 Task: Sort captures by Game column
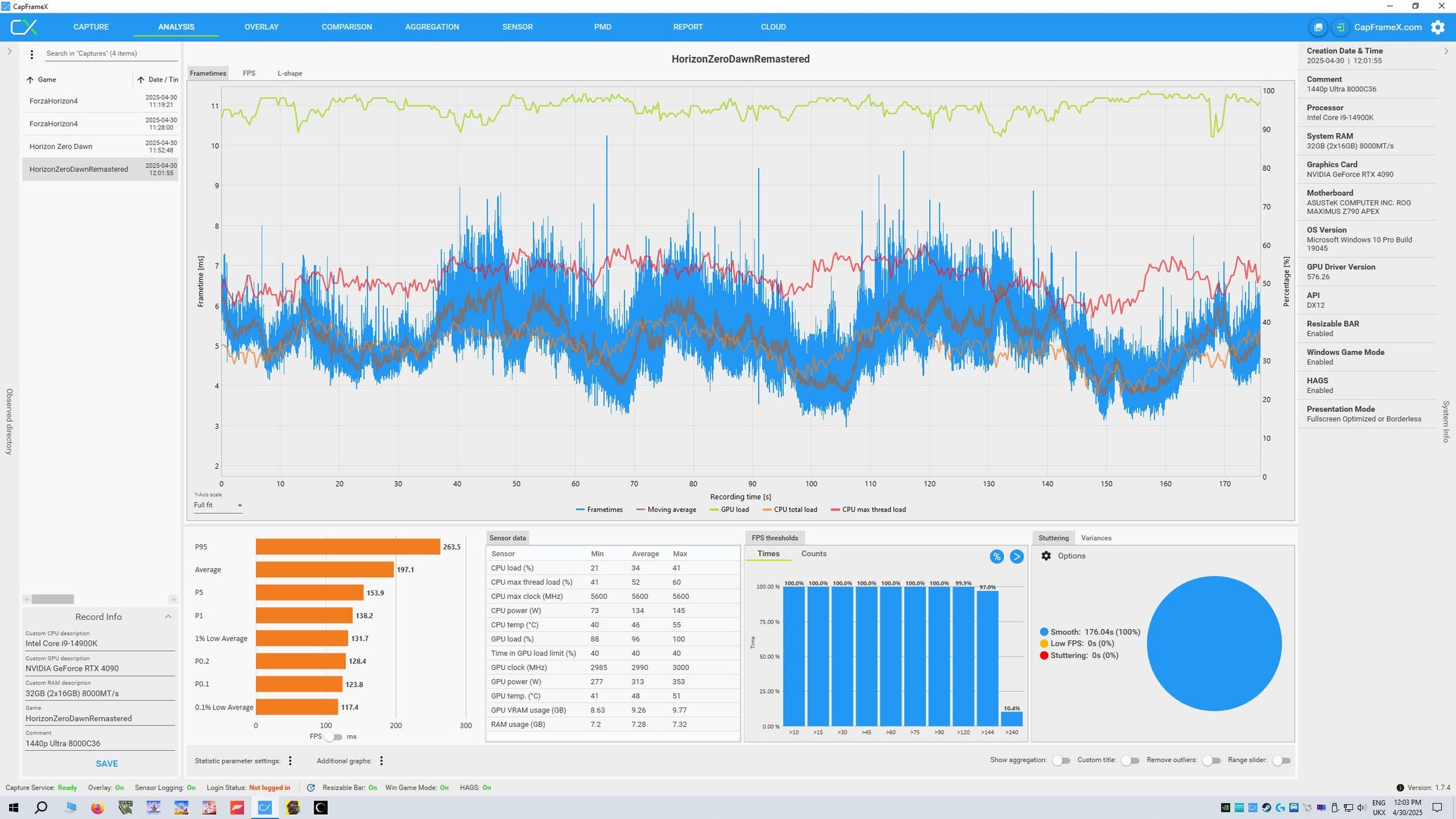tap(42, 80)
